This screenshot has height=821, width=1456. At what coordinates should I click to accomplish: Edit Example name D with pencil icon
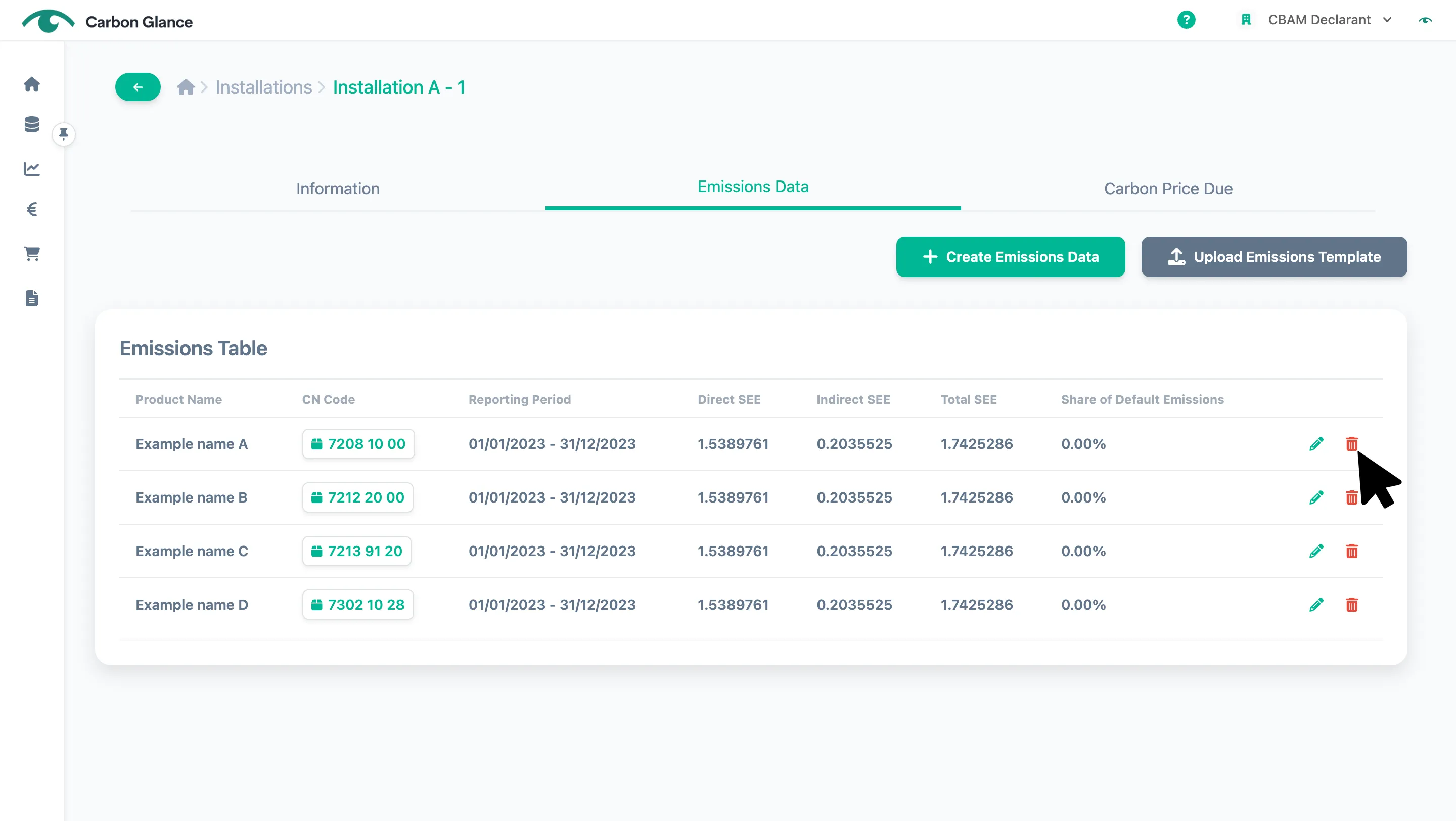pyautogui.click(x=1316, y=605)
